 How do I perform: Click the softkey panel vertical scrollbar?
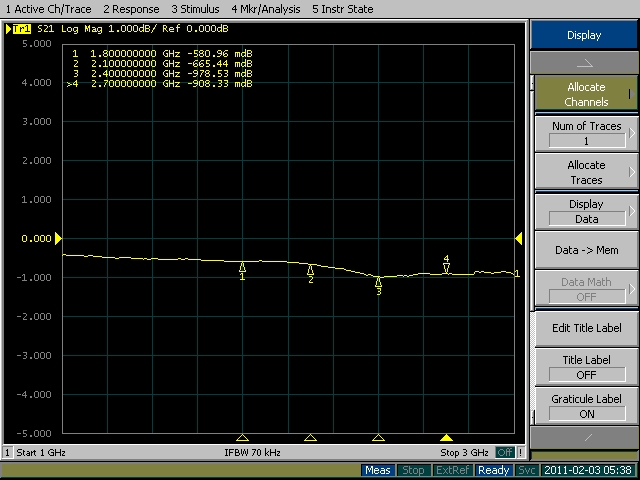pyautogui.click(x=532, y=249)
